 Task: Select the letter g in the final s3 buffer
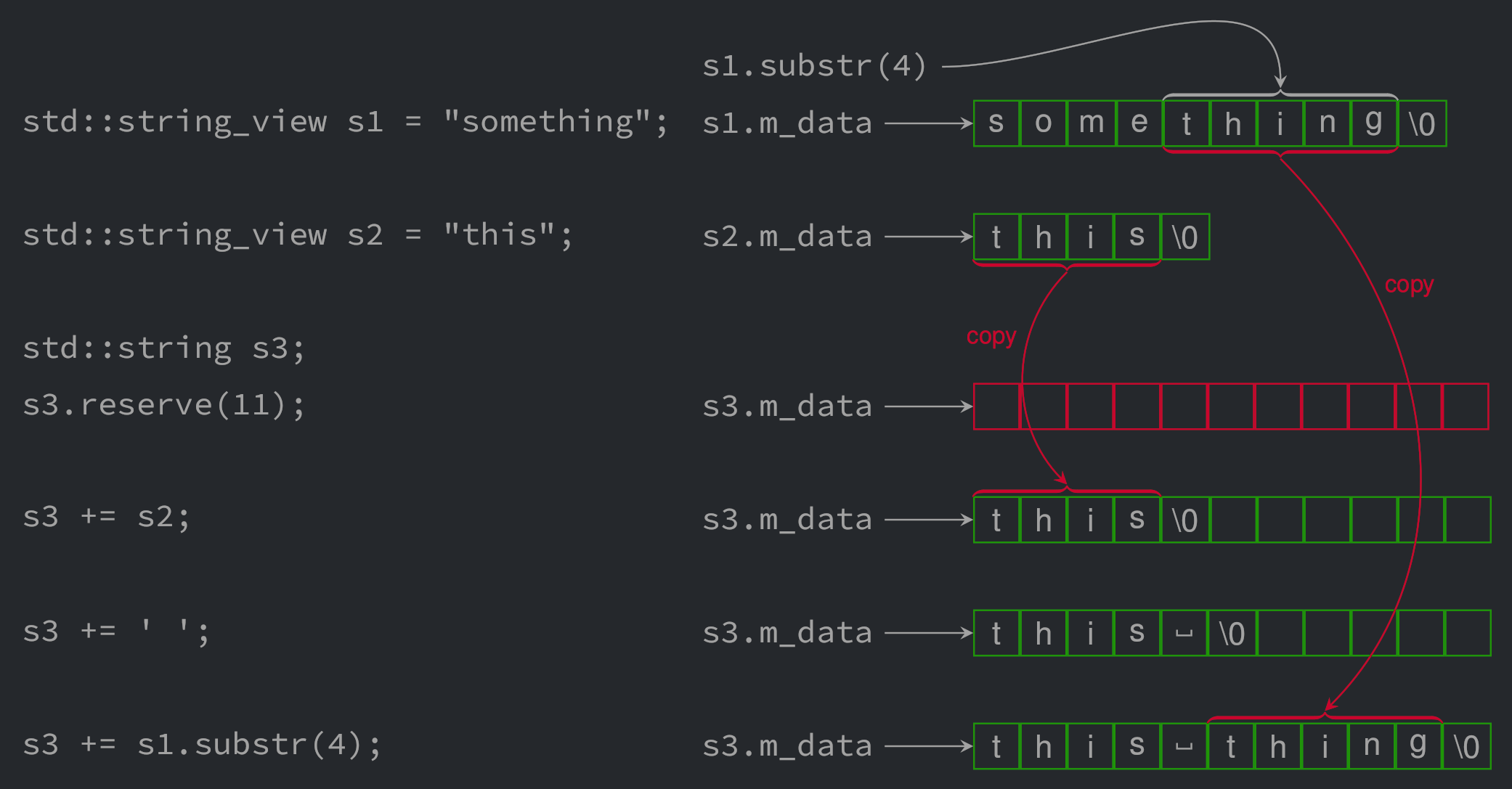pyautogui.click(x=1418, y=745)
